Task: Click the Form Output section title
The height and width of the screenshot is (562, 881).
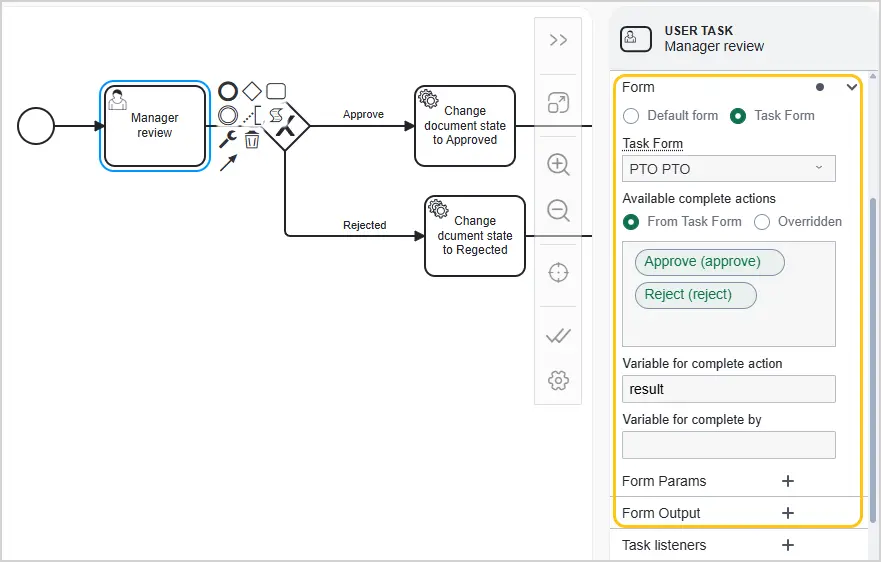Action: [x=661, y=513]
